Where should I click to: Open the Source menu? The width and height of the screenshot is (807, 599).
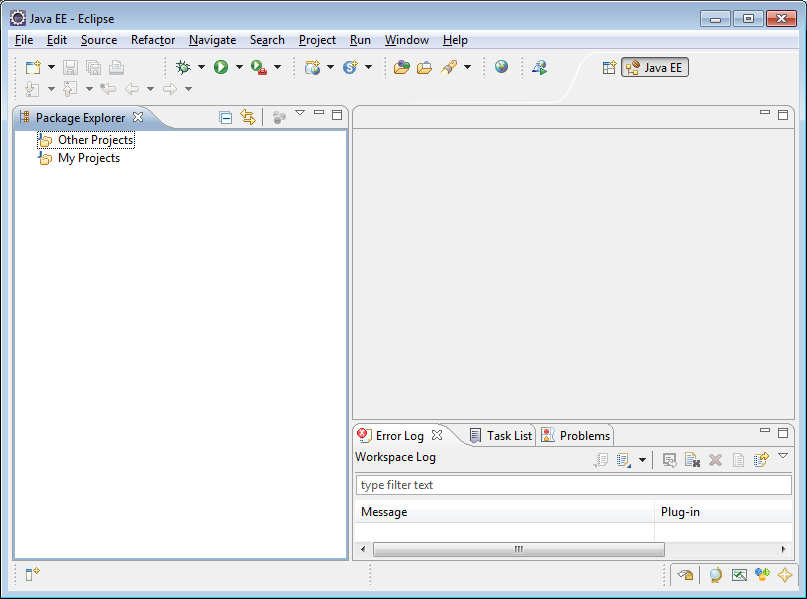pos(99,40)
